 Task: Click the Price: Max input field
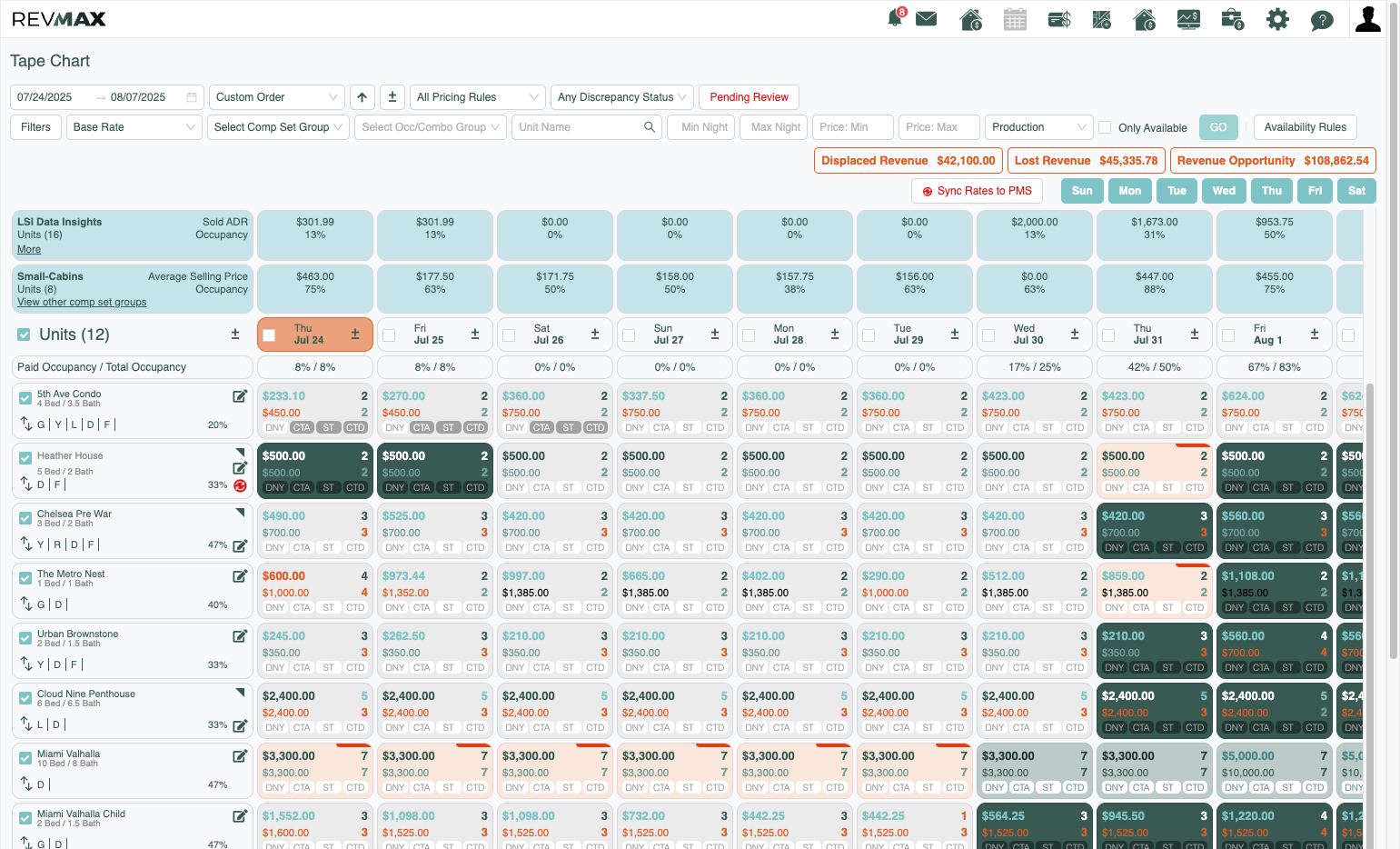939,127
